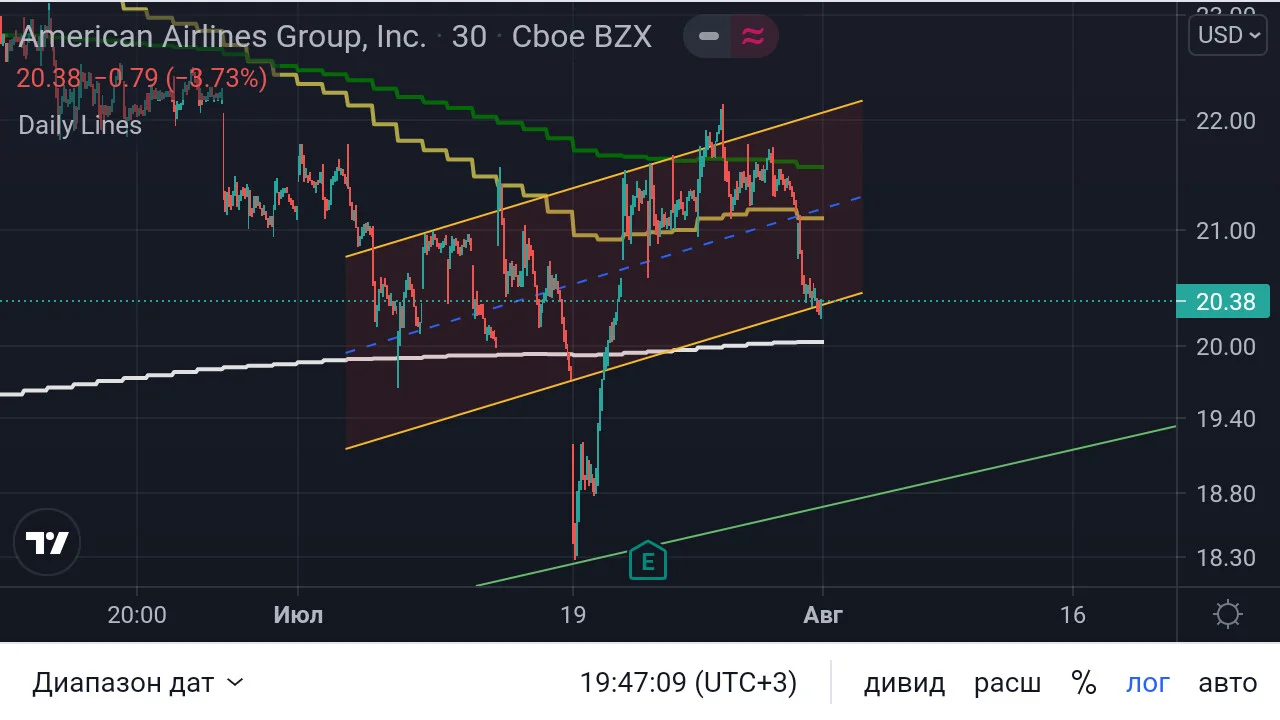Viewport: 1280px width, 720px height.
Task: Toggle the лог logarithmic scale
Action: [x=1148, y=683]
